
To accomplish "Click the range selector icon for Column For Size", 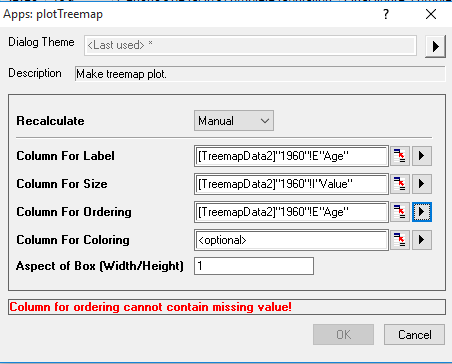I will tap(400, 184).
